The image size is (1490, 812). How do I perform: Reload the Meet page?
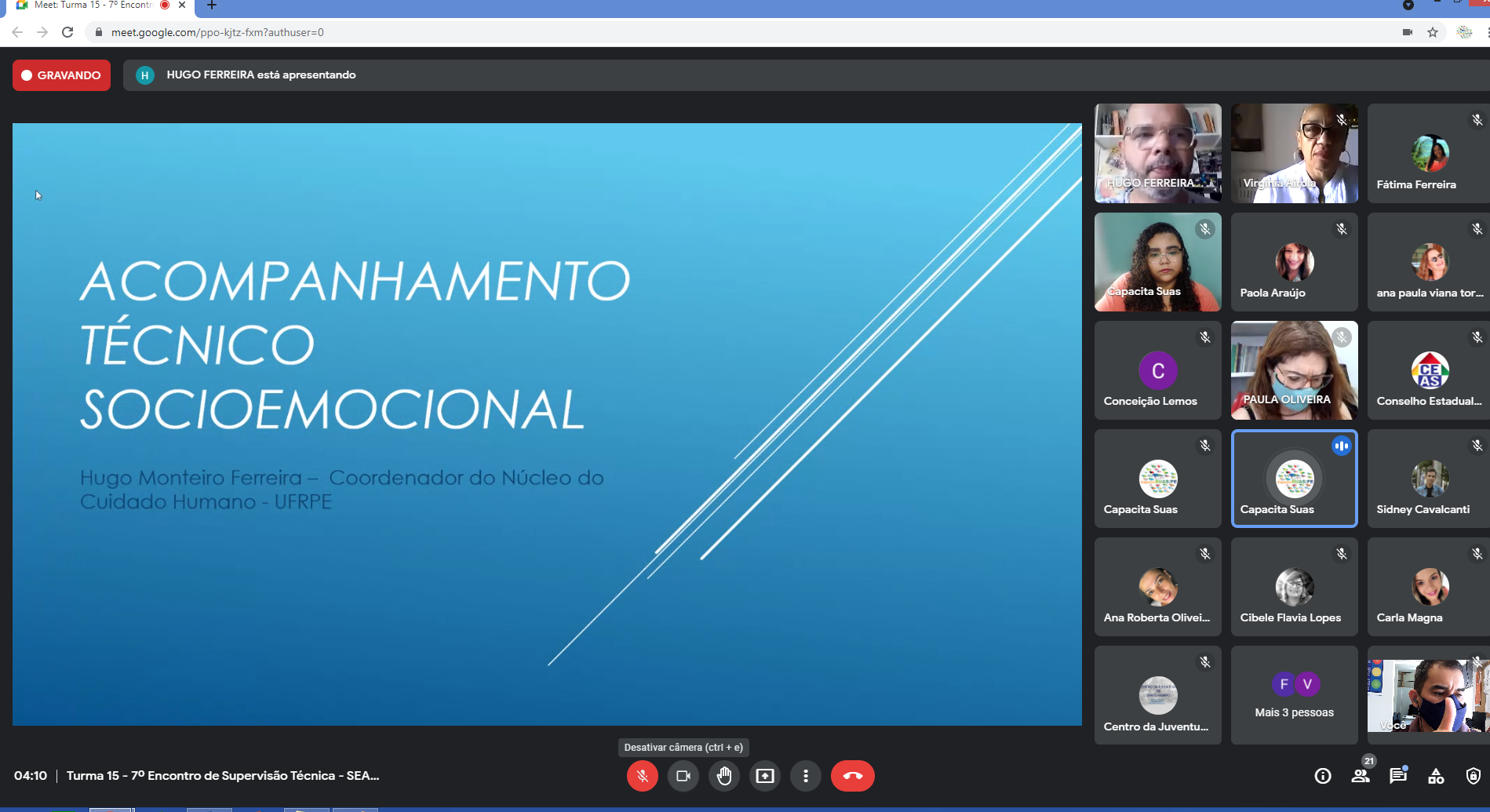(67, 32)
